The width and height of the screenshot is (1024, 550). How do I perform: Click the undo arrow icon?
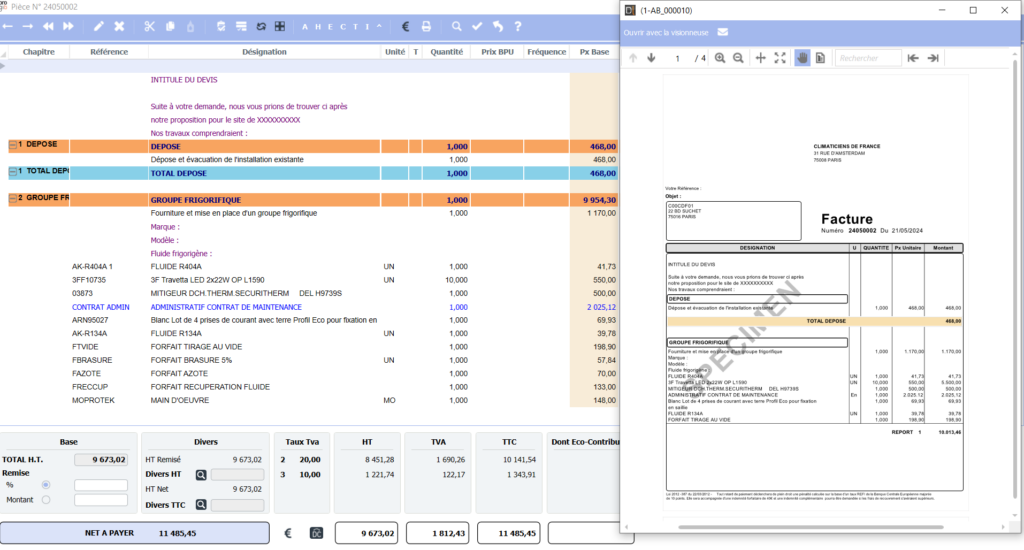(x=497, y=26)
